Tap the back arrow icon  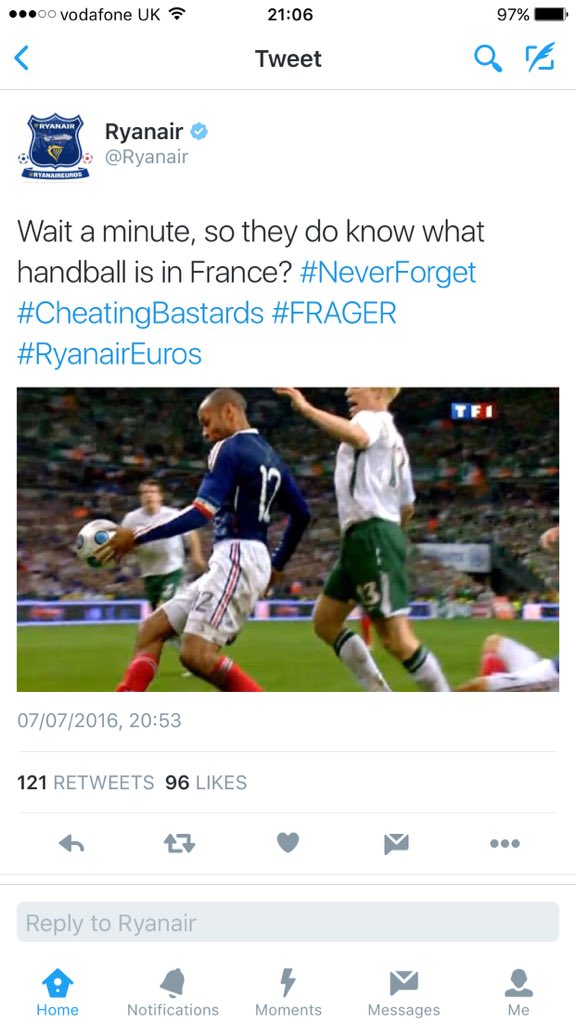tap(22, 58)
